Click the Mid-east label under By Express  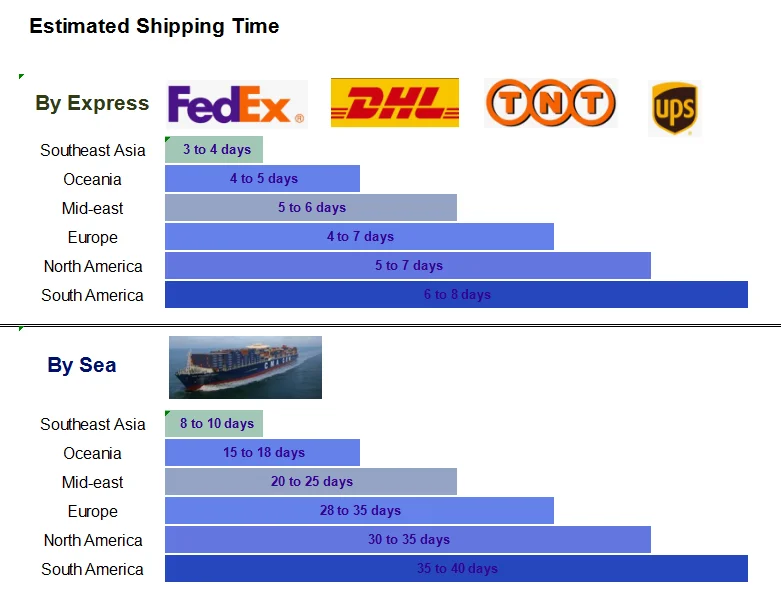point(92,208)
